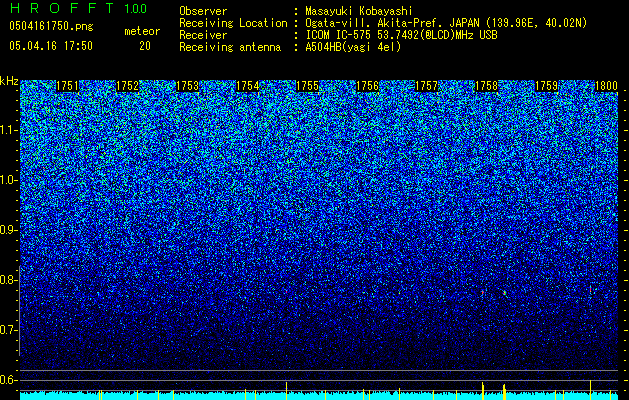The height and width of the screenshot is (400, 629).
Task: Click the 1758 time marker
Action: (x=486, y=86)
